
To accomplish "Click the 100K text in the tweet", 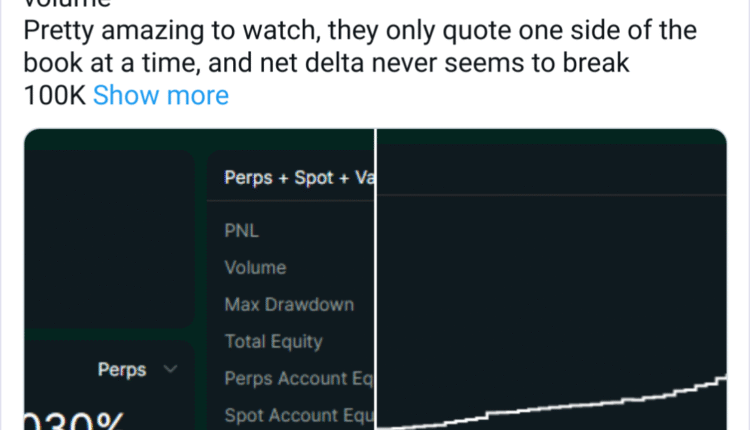I will (53, 96).
